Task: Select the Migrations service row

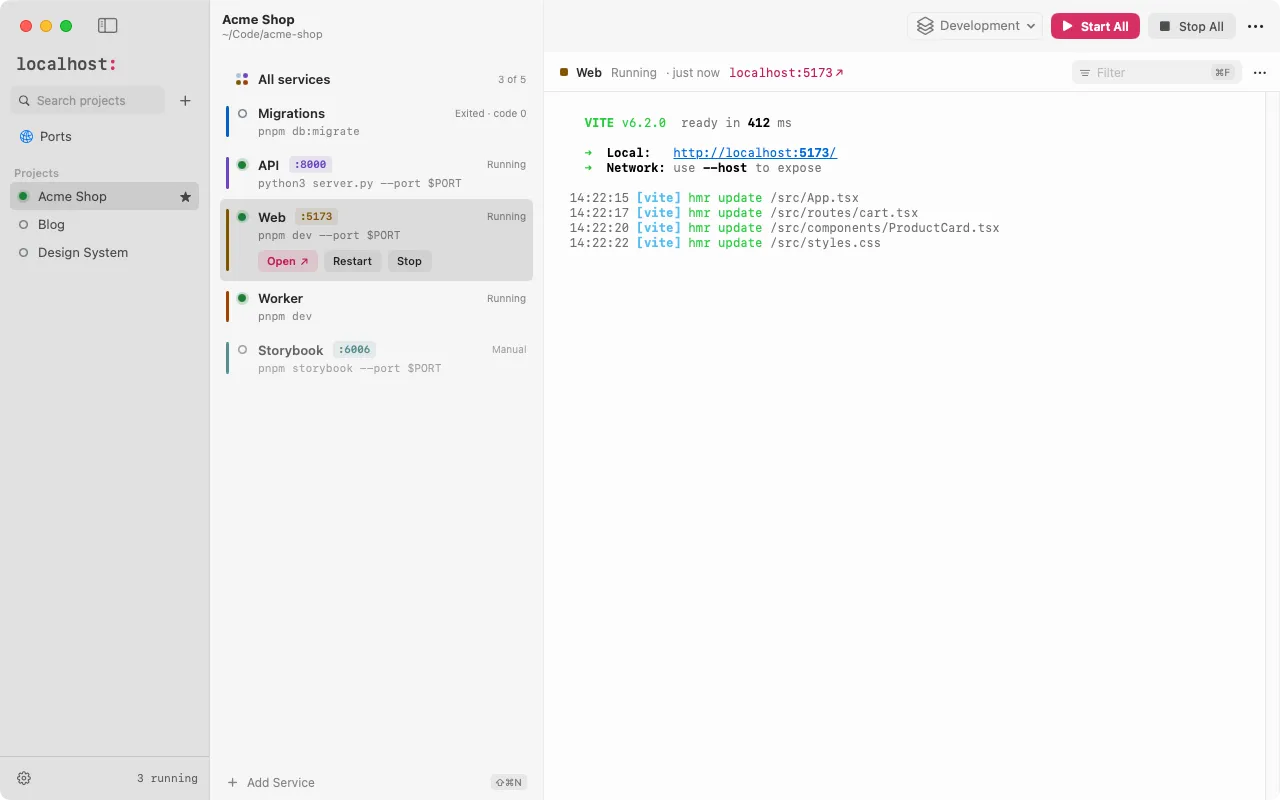Action: pyautogui.click(x=376, y=121)
